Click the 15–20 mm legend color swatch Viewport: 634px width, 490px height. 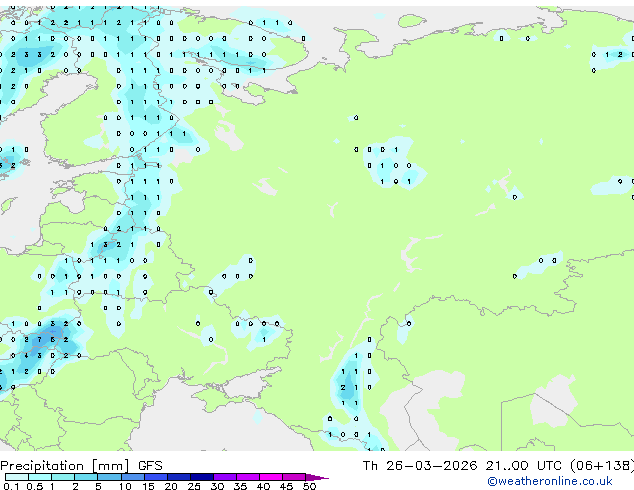pyautogui.click(x=156, y=477)
